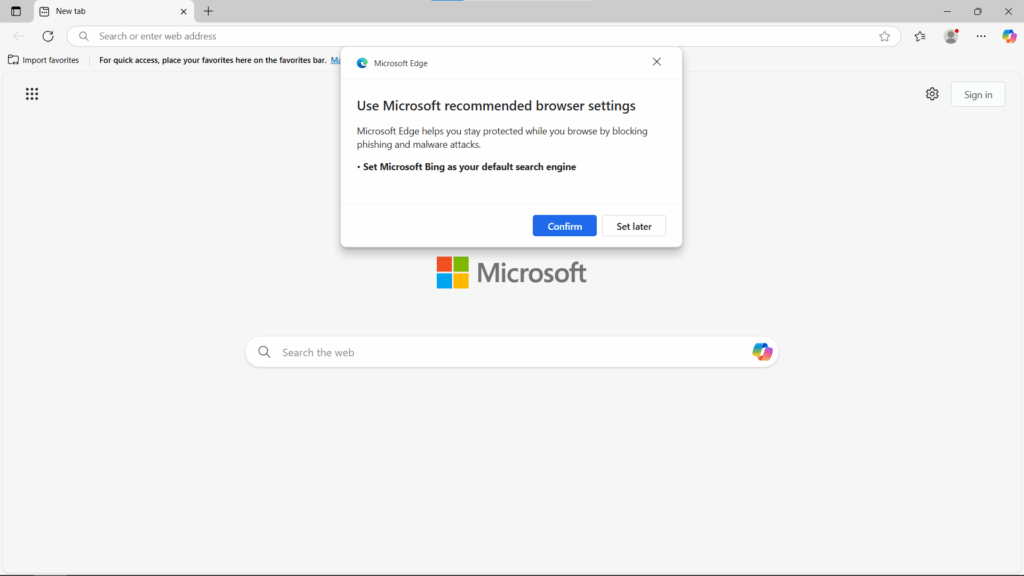This screenshot has width=1024, height=576.
Task: Open the profile avatar icon
Action: pyautogui.click(x=951, y=36)
